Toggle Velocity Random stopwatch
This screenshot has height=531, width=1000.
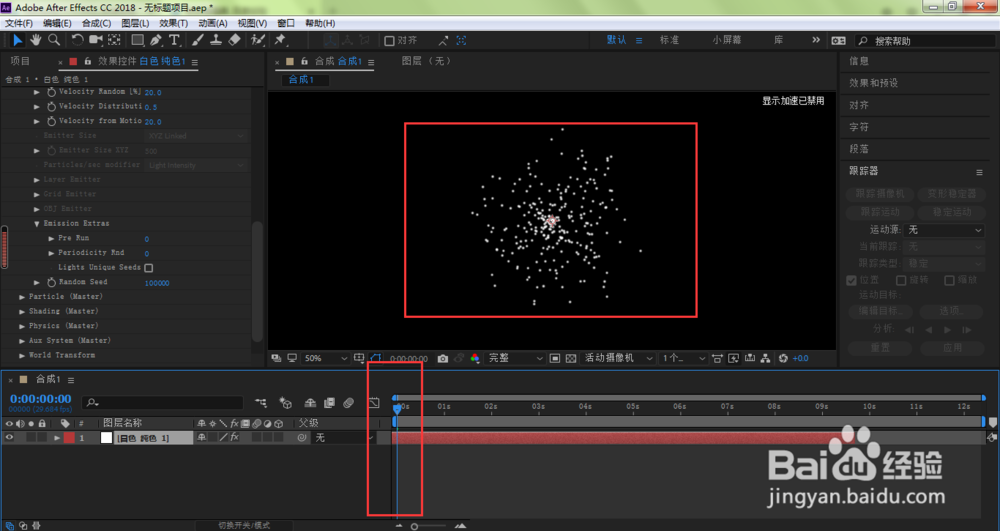pos(51,92)
